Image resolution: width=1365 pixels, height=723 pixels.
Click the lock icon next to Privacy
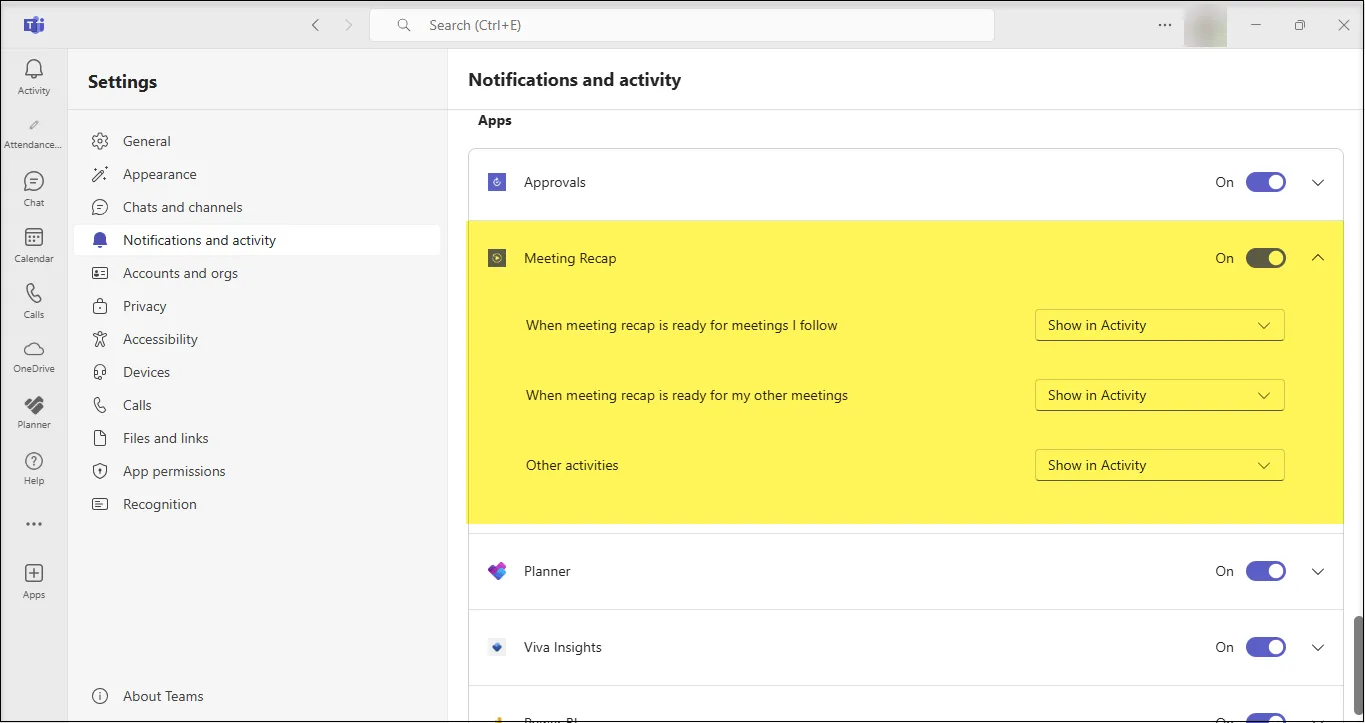click(100, 306)
